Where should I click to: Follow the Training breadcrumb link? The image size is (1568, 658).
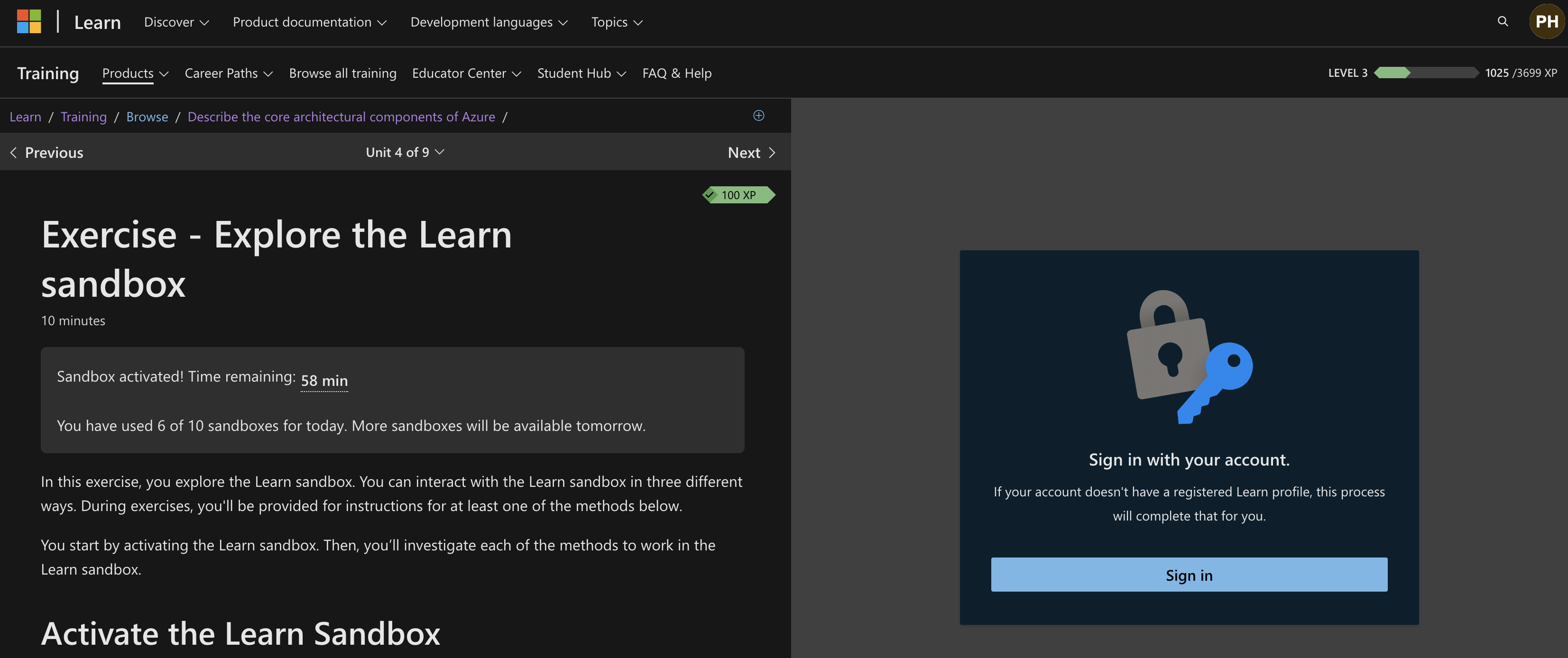[x=83, y=117]
